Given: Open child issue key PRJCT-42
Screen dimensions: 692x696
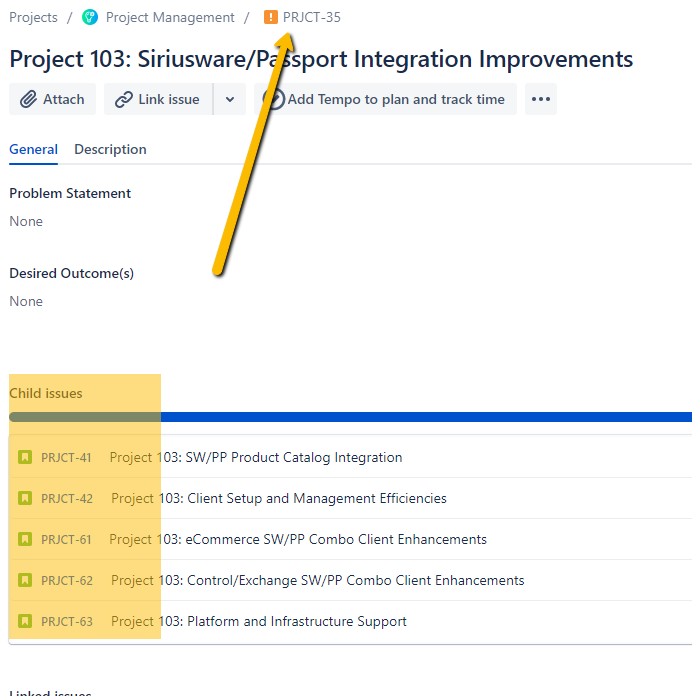Looking at the screenshot, I should click(x=67, y=498).
